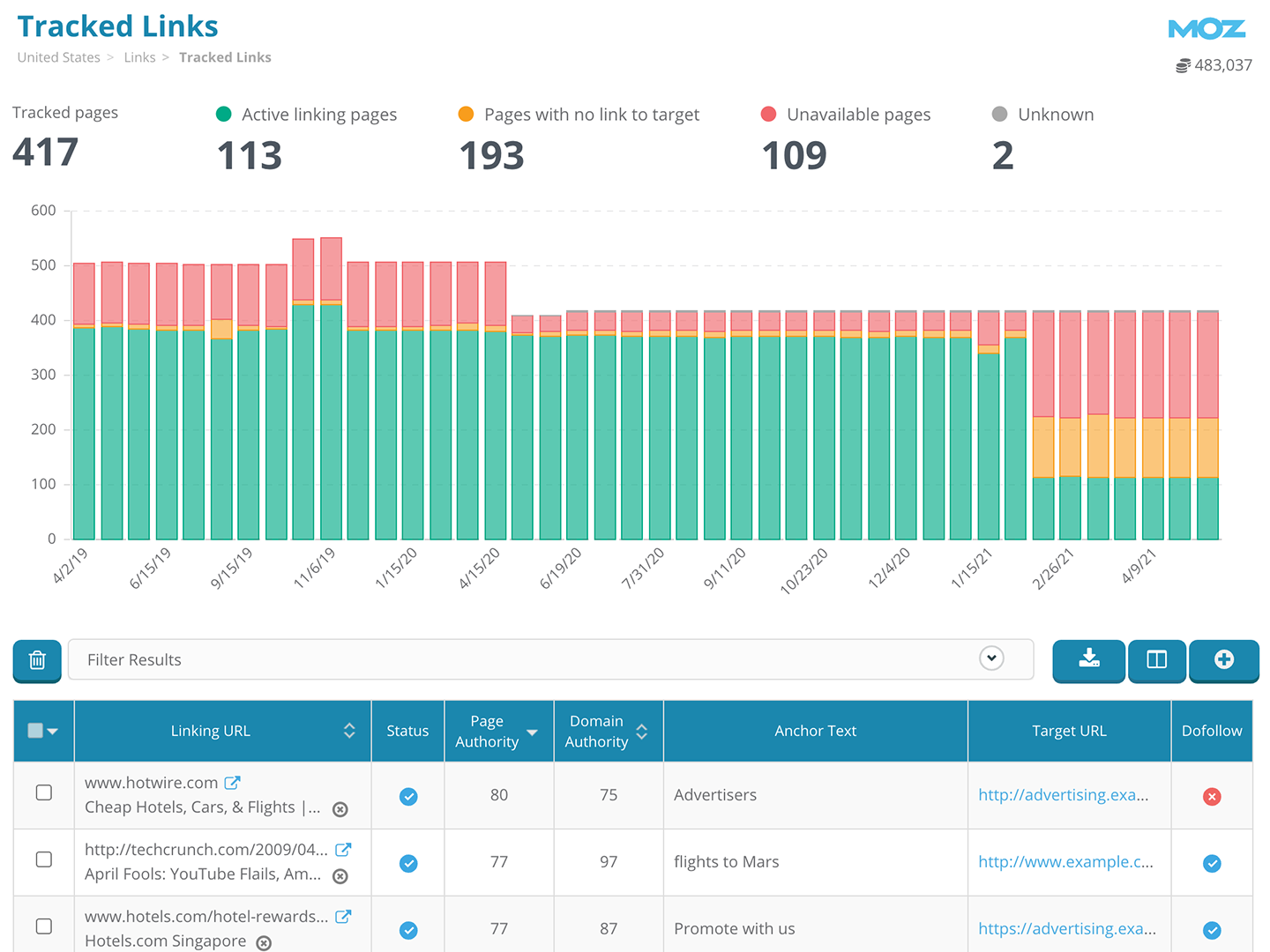
Task: Click the coin balance icon showing 483,037
Action: (x=1183, y=64)
